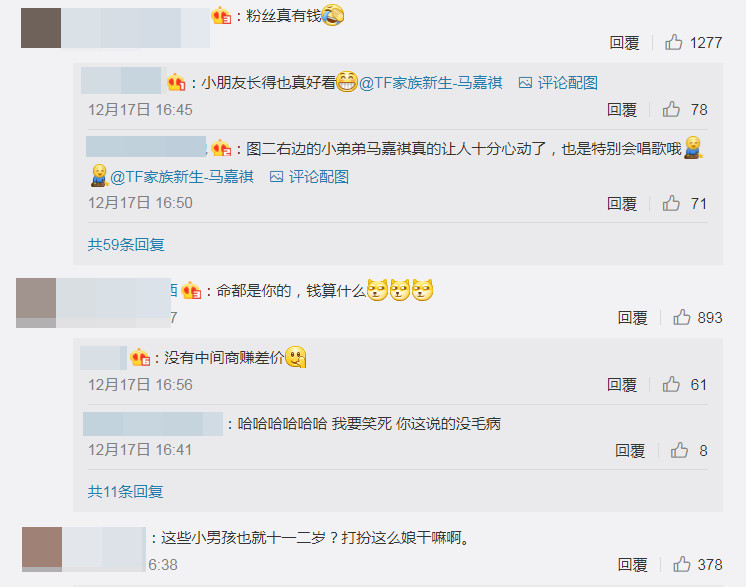The width and height of the screenshot is (746, 587).
Task: Click thumbs-up on the 78-like reply
Action: [671, 109]
